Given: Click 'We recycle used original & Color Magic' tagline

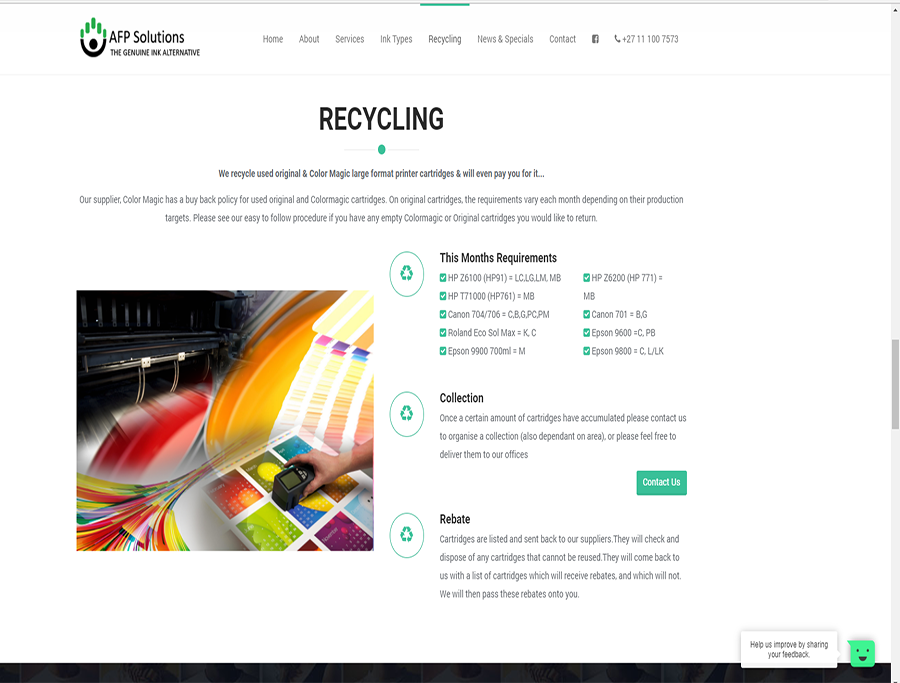Looking at the screenshot, I should pyautogui.click(x=381, y=173).
